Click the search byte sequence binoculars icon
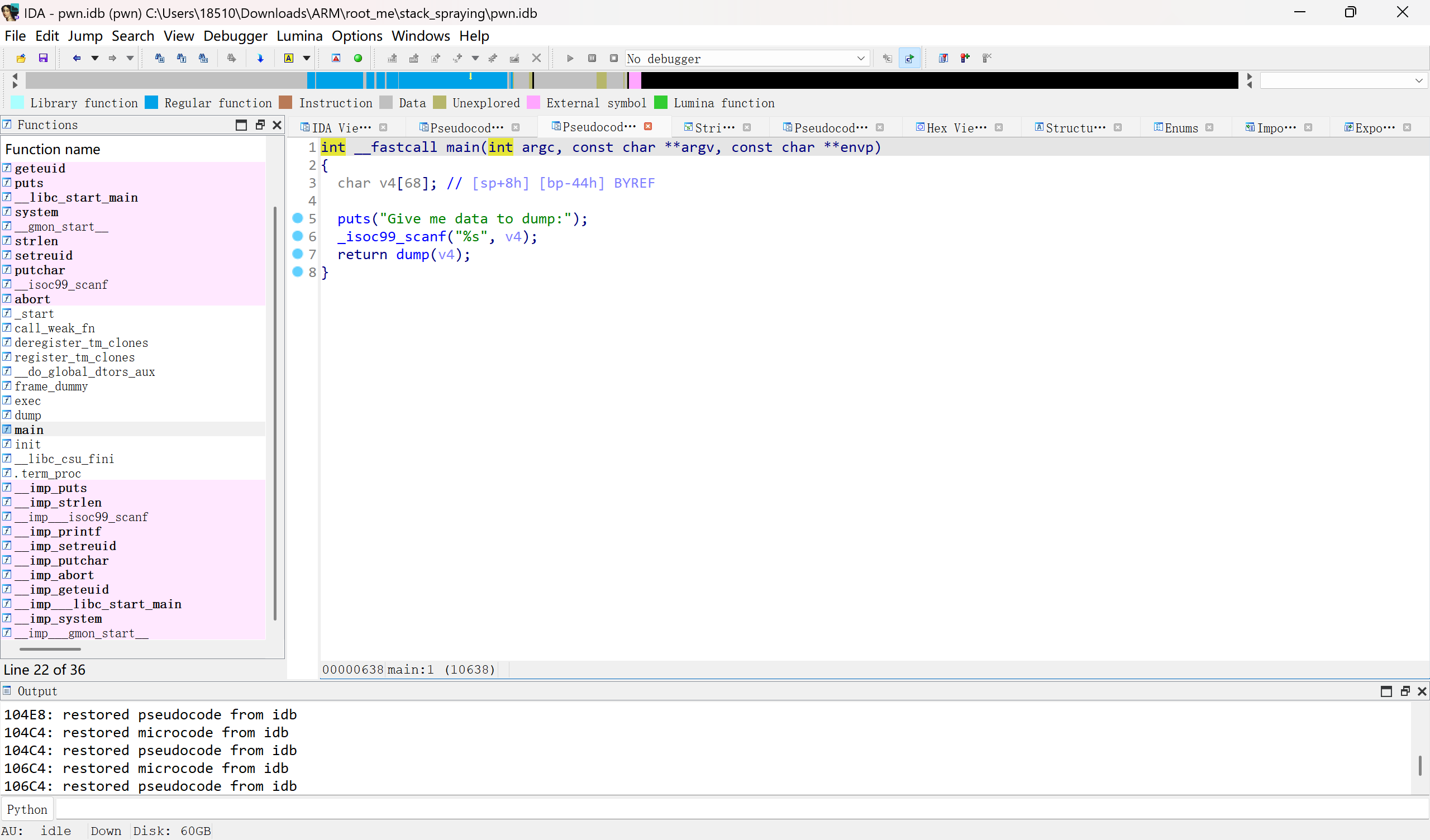The image size is (1430, 840). (x=203, y=58)
